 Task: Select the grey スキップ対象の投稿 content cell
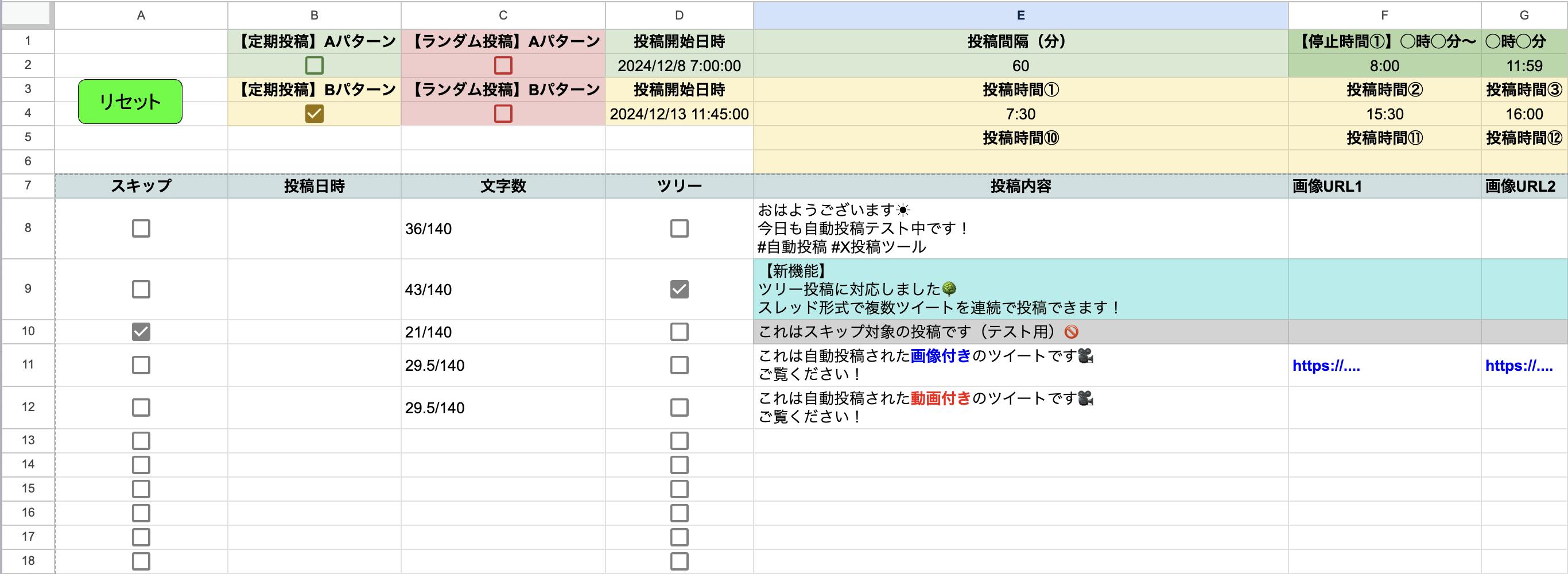[1020, 332]
